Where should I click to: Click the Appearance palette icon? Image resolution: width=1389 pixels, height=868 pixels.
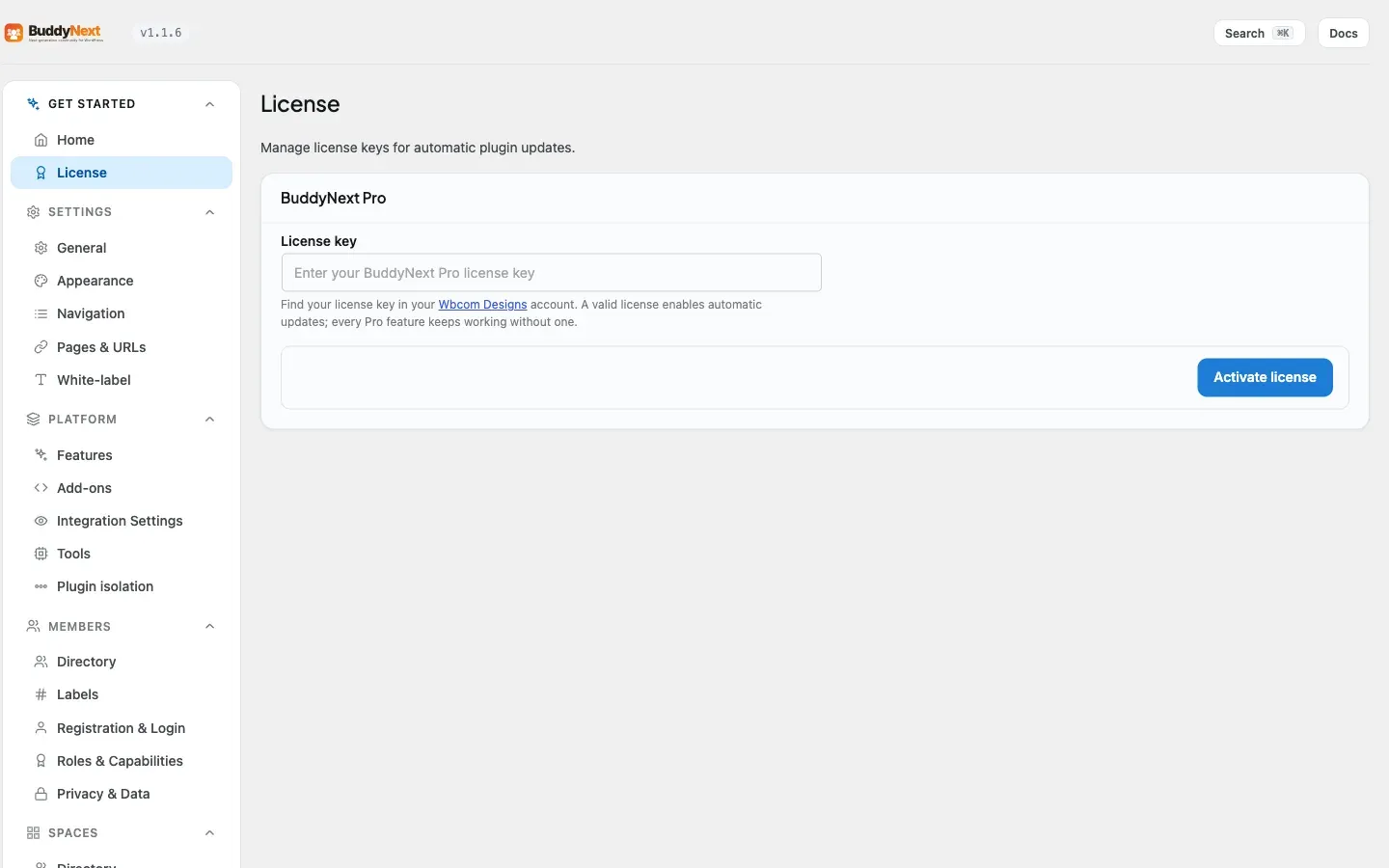coord(41,281)
